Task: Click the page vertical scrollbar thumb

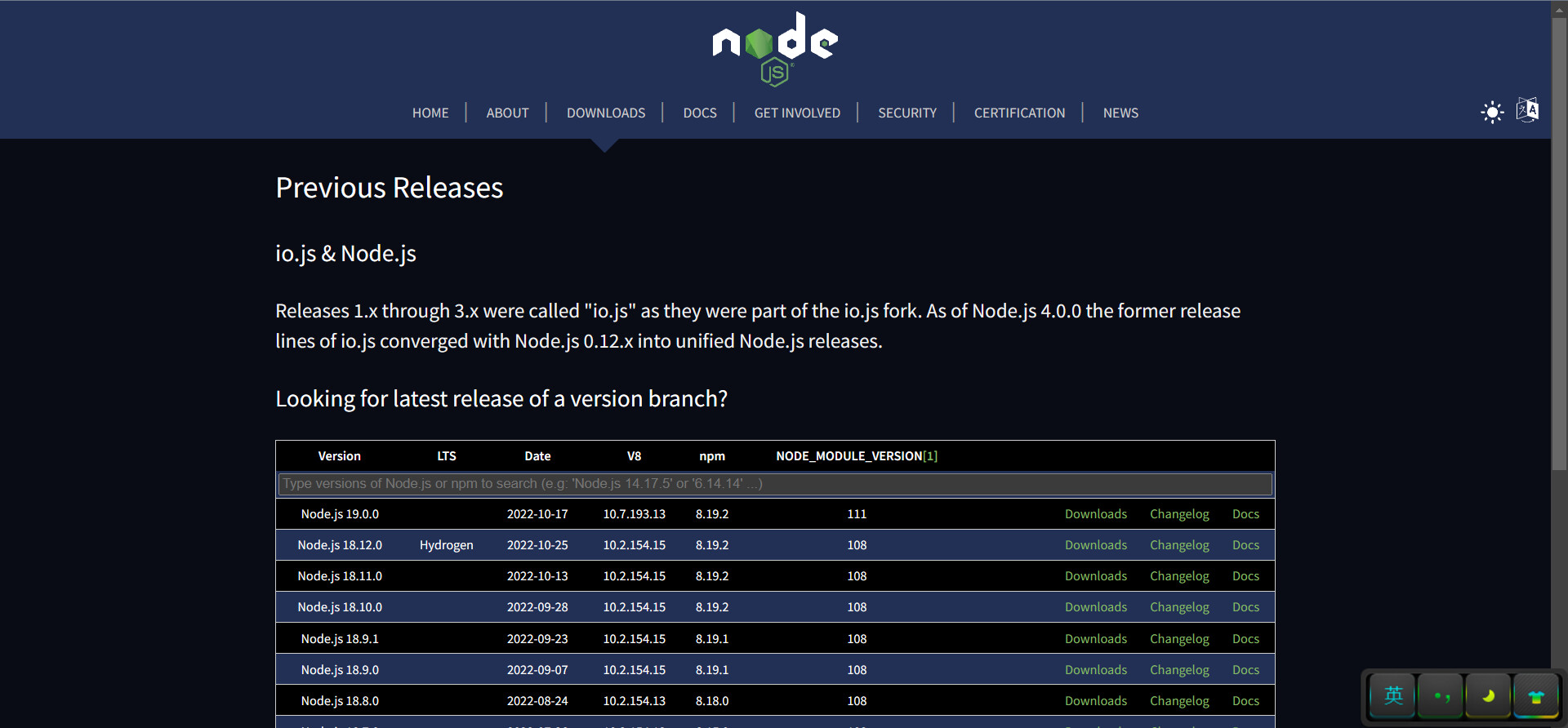Action: [1559, 243]
